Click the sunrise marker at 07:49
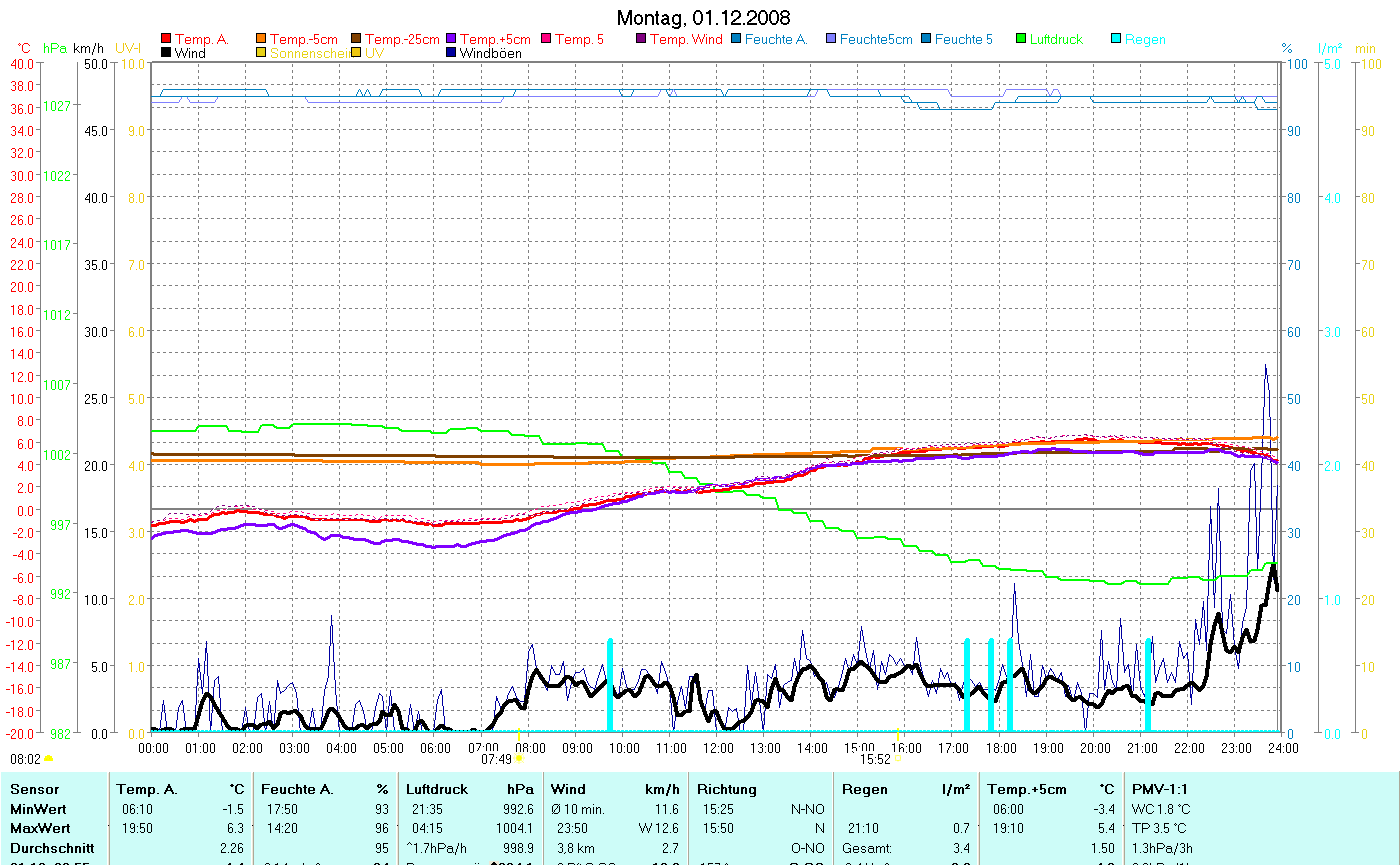The width and height of the screenshot is (1400, 865). coord(518,759)
